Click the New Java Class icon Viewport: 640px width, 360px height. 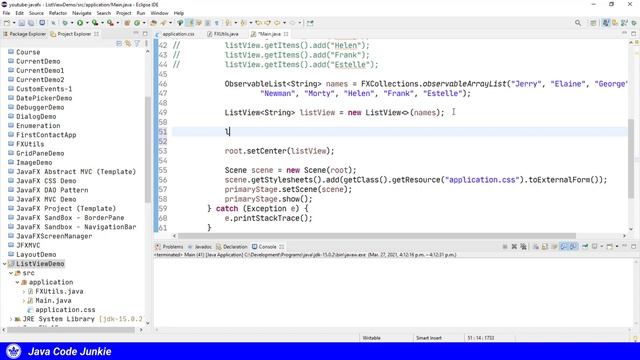pyautogui.click(x=137, y=23)
